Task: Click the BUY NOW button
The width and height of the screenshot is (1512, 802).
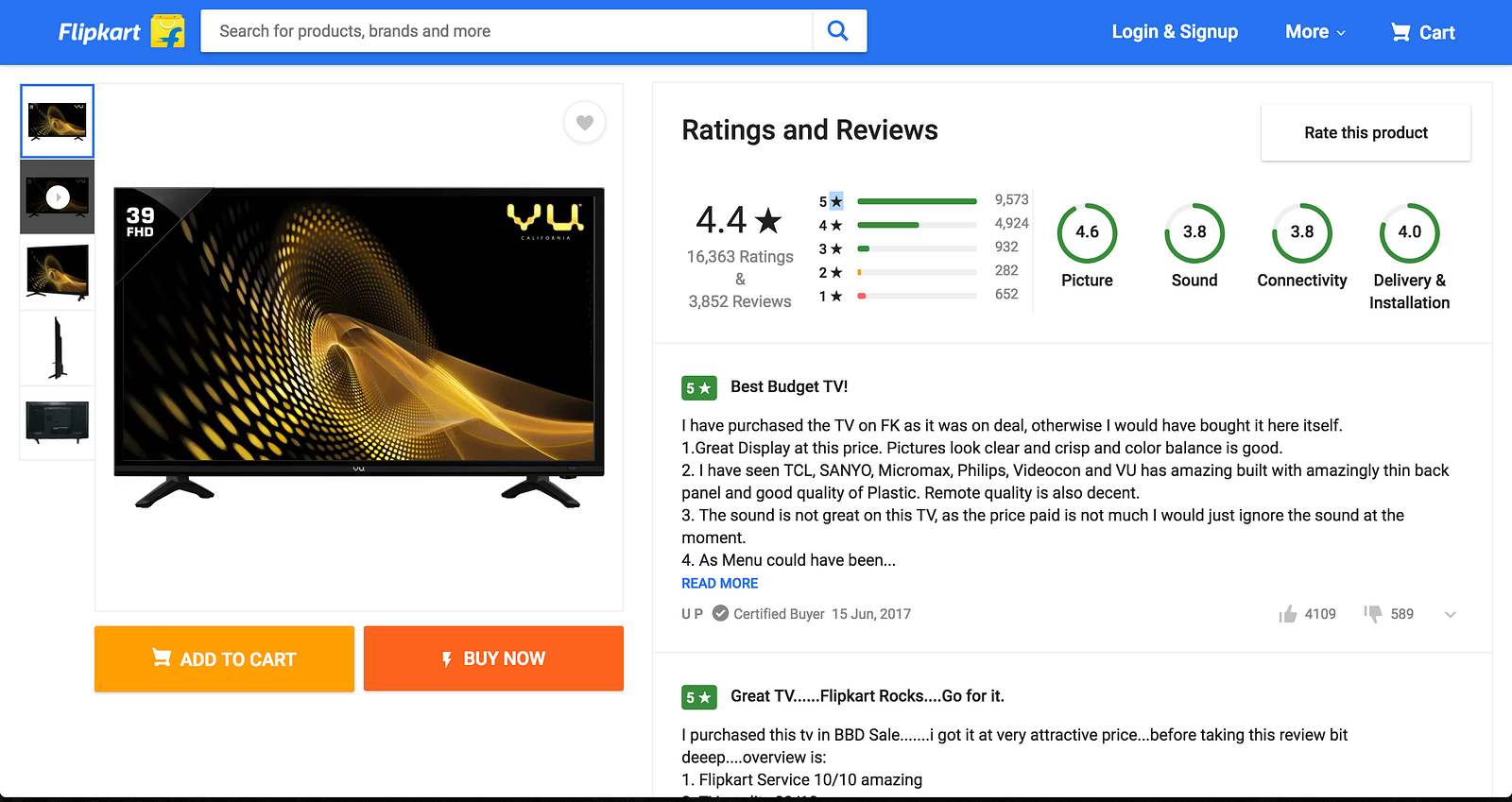Action: point(493,658)
